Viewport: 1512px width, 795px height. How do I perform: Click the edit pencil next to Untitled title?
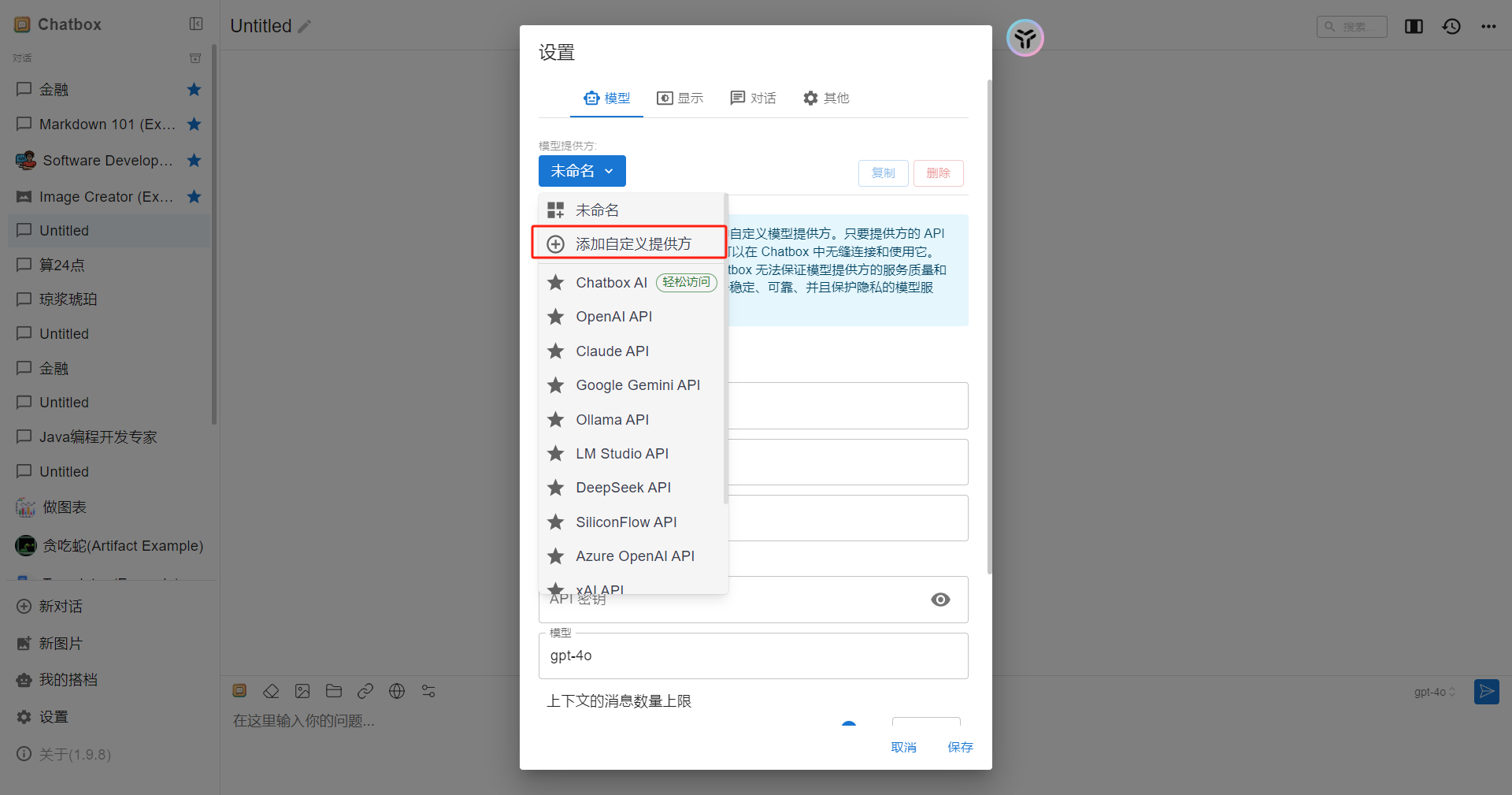[x=305, y=27]
